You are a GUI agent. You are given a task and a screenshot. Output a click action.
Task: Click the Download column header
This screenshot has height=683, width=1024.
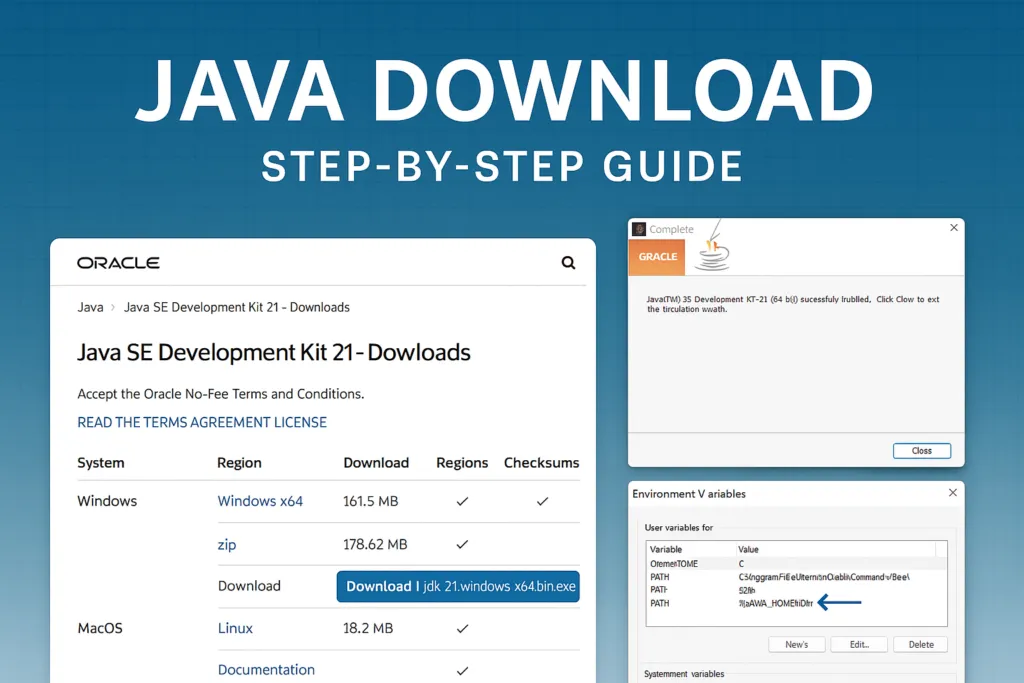pyautogui.click(x=376, y=463)
